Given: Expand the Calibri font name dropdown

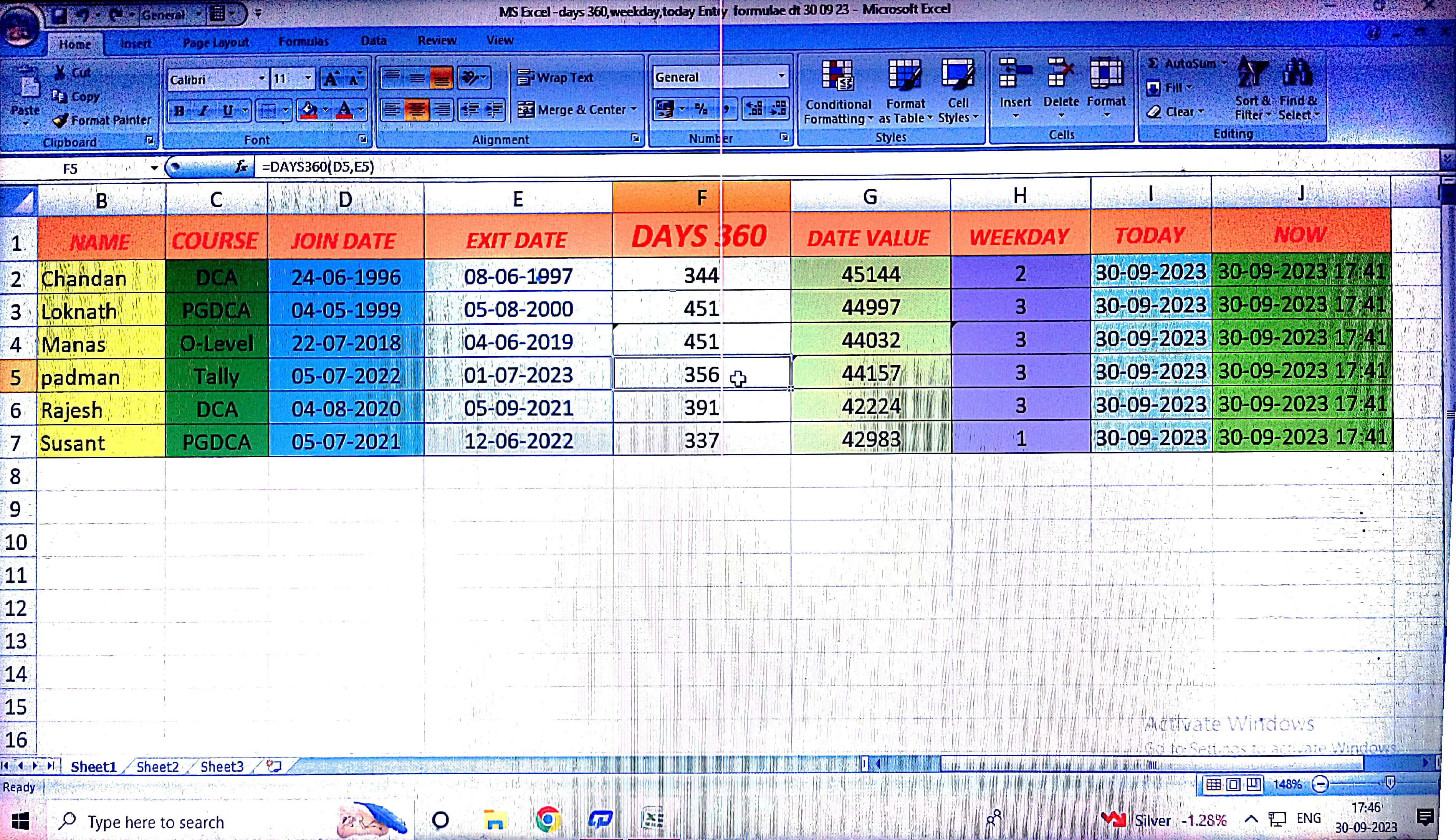Looking at the screenshot, I should click(262, 78).
